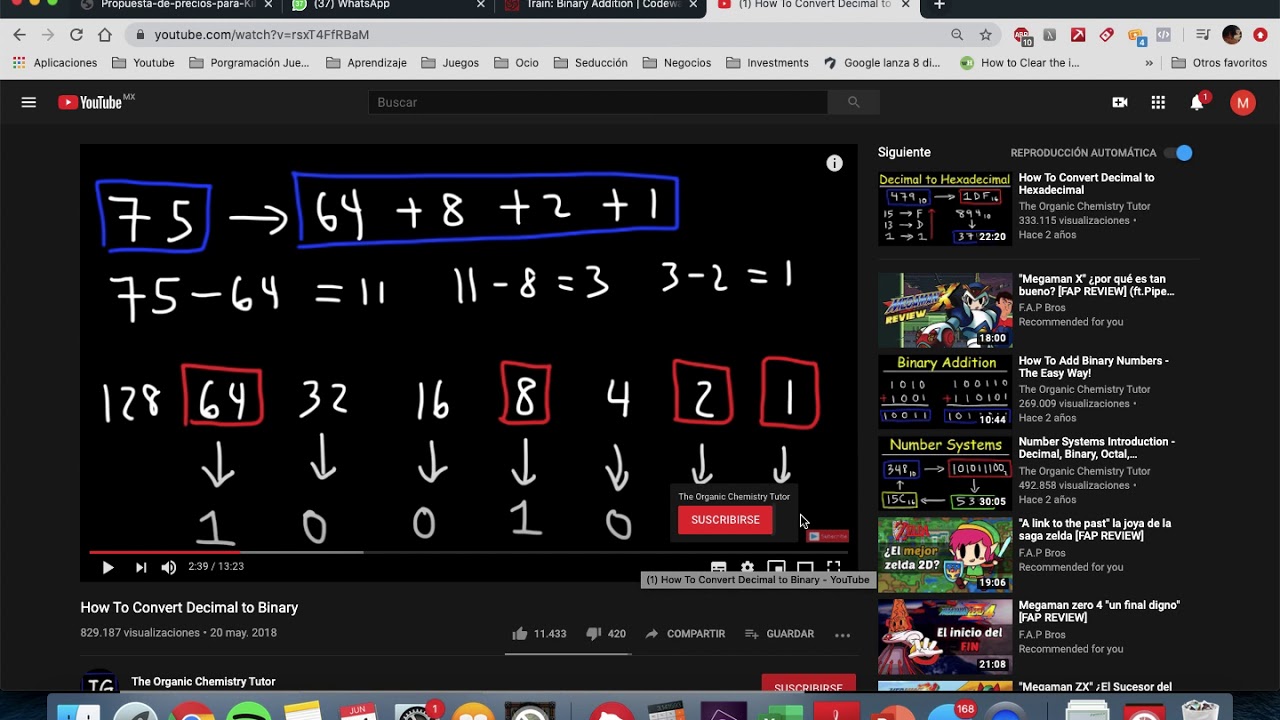Save video with GUARDAR button
This screenshot has height=720, width=1280.
tap(779, 634)
